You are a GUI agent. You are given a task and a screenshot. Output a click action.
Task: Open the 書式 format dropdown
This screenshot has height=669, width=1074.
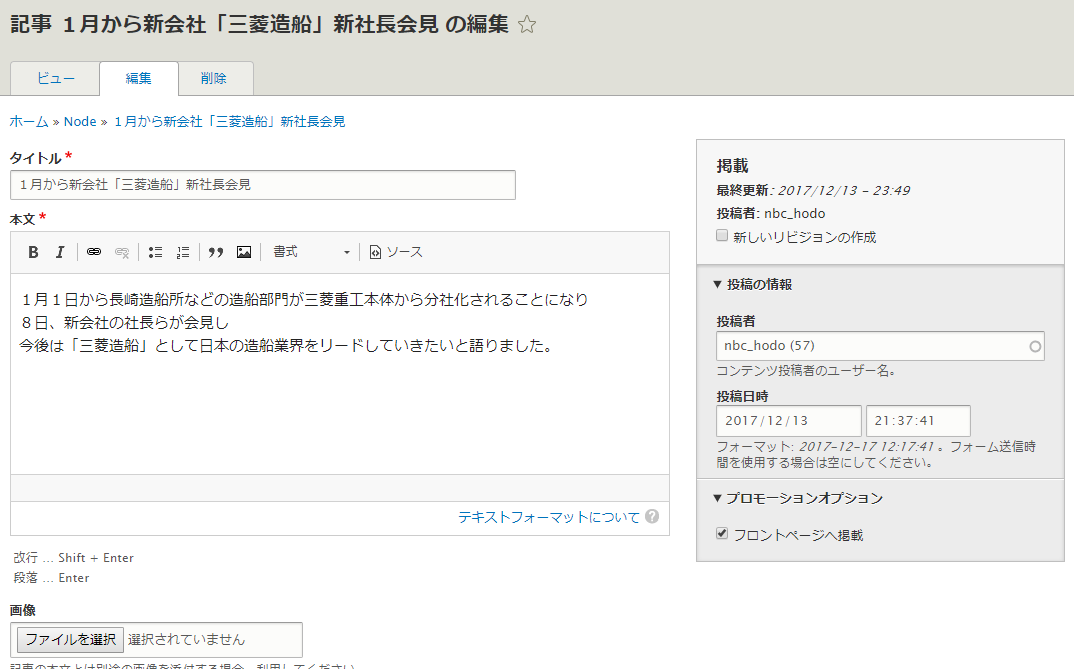coord(312,252)
